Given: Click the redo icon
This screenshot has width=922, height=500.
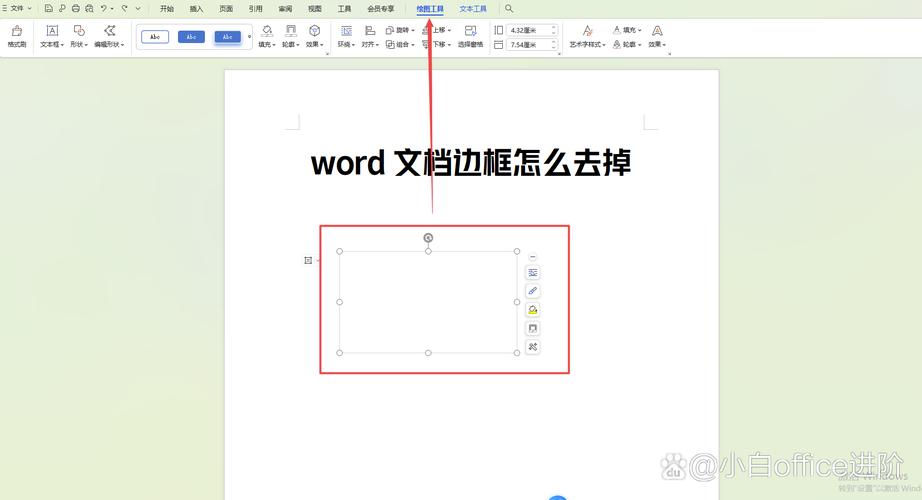Looking at the screenshot, I should [125, 8].
